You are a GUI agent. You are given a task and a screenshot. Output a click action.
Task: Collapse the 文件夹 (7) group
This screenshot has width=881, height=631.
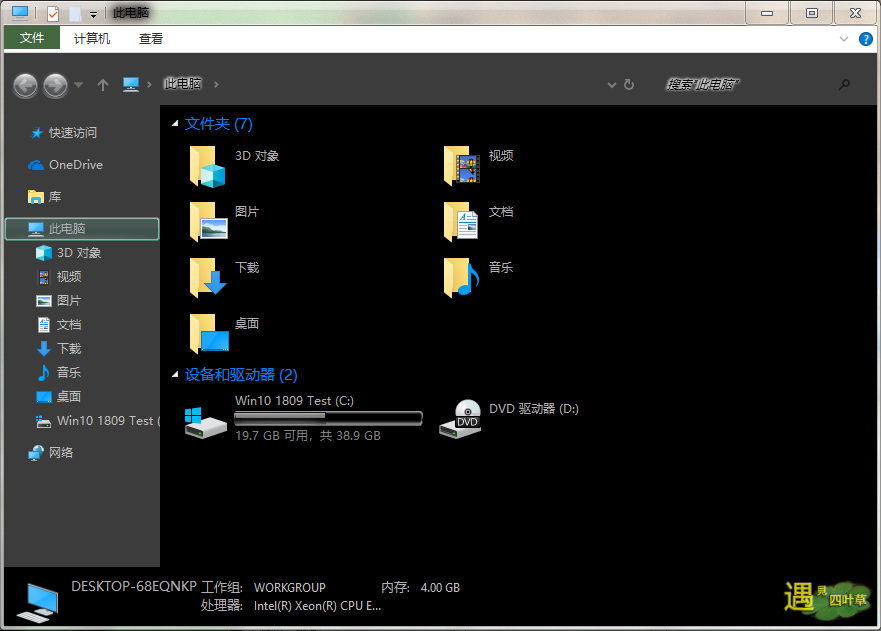pyautogui.click(x=175, y=124)
